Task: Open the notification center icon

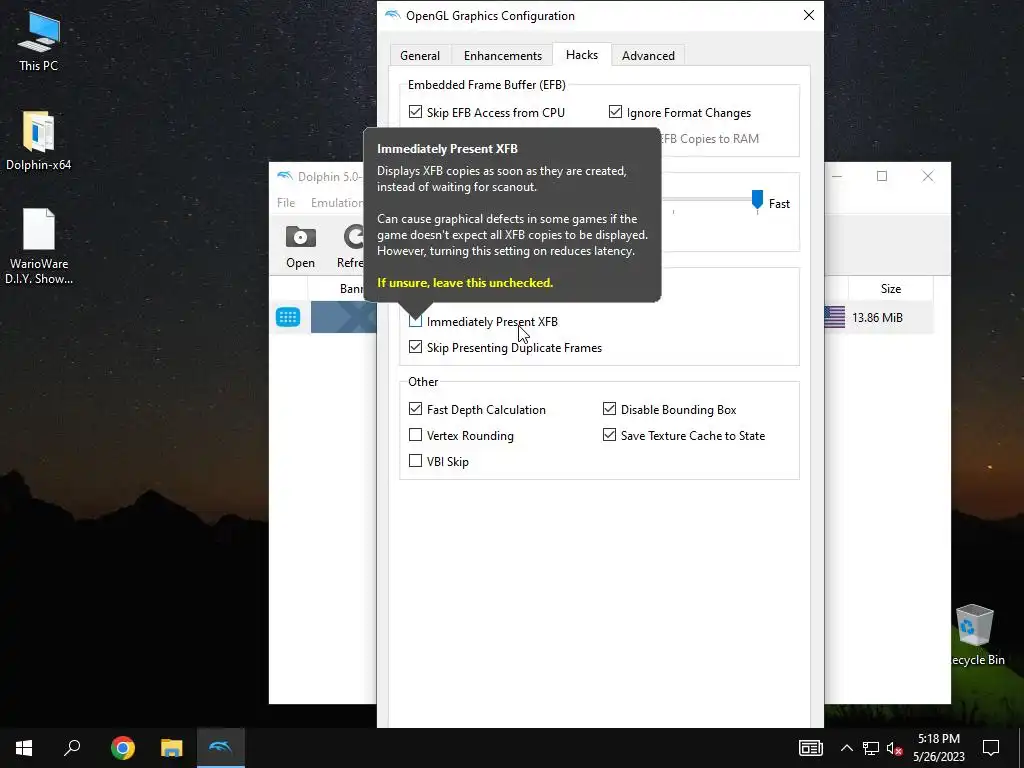Action: pos(991,748)
